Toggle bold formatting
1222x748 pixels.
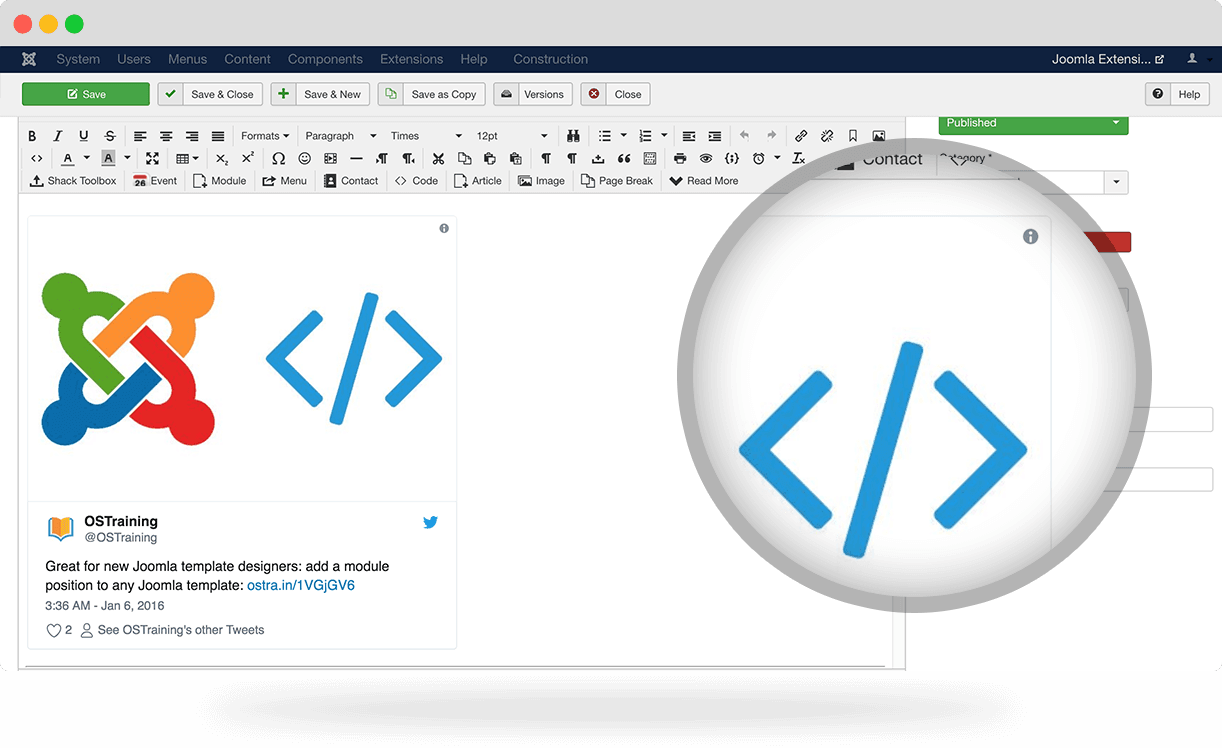pyautogui.click(x=32, y=135)
